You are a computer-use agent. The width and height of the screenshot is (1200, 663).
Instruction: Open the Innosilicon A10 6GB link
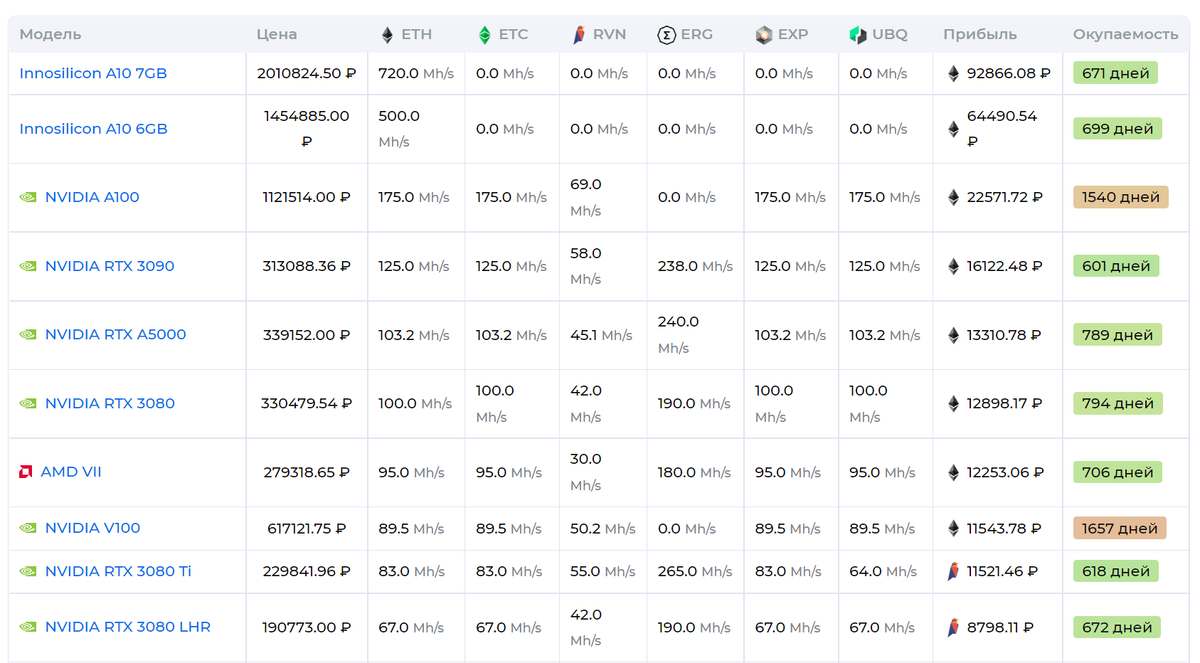point(93,129)
